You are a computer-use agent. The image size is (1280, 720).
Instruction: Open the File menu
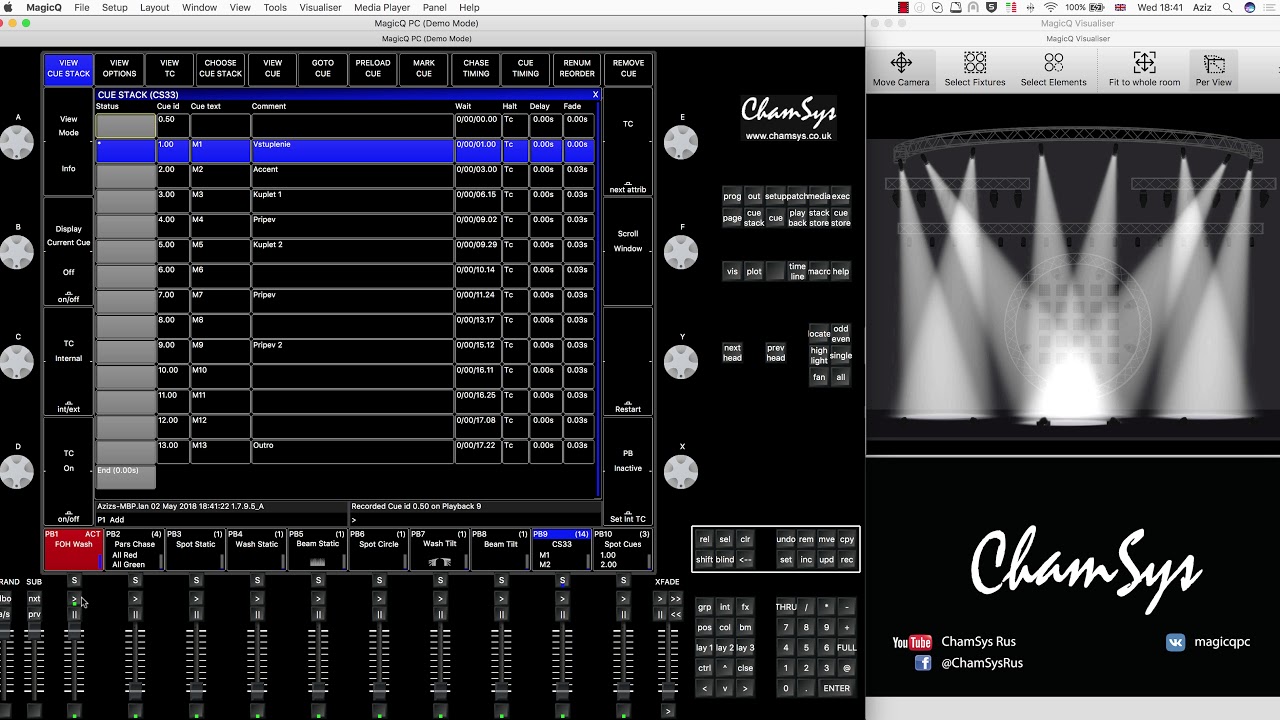click(82, 7)
